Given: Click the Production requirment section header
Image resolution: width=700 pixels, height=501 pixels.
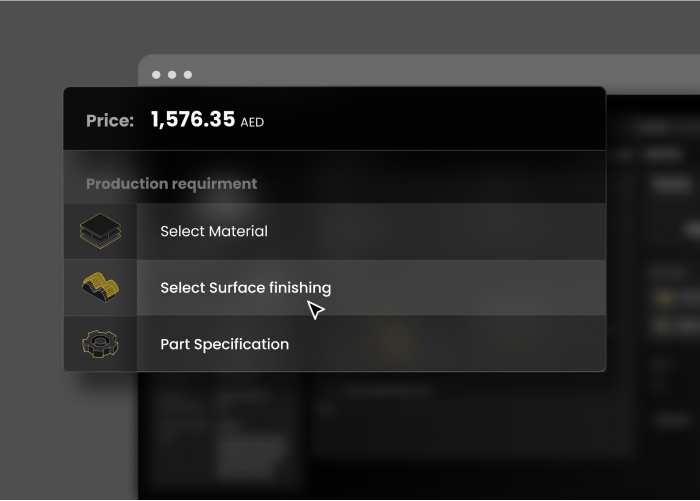Looking at the screenshot, I should click(x=171, y=184).
